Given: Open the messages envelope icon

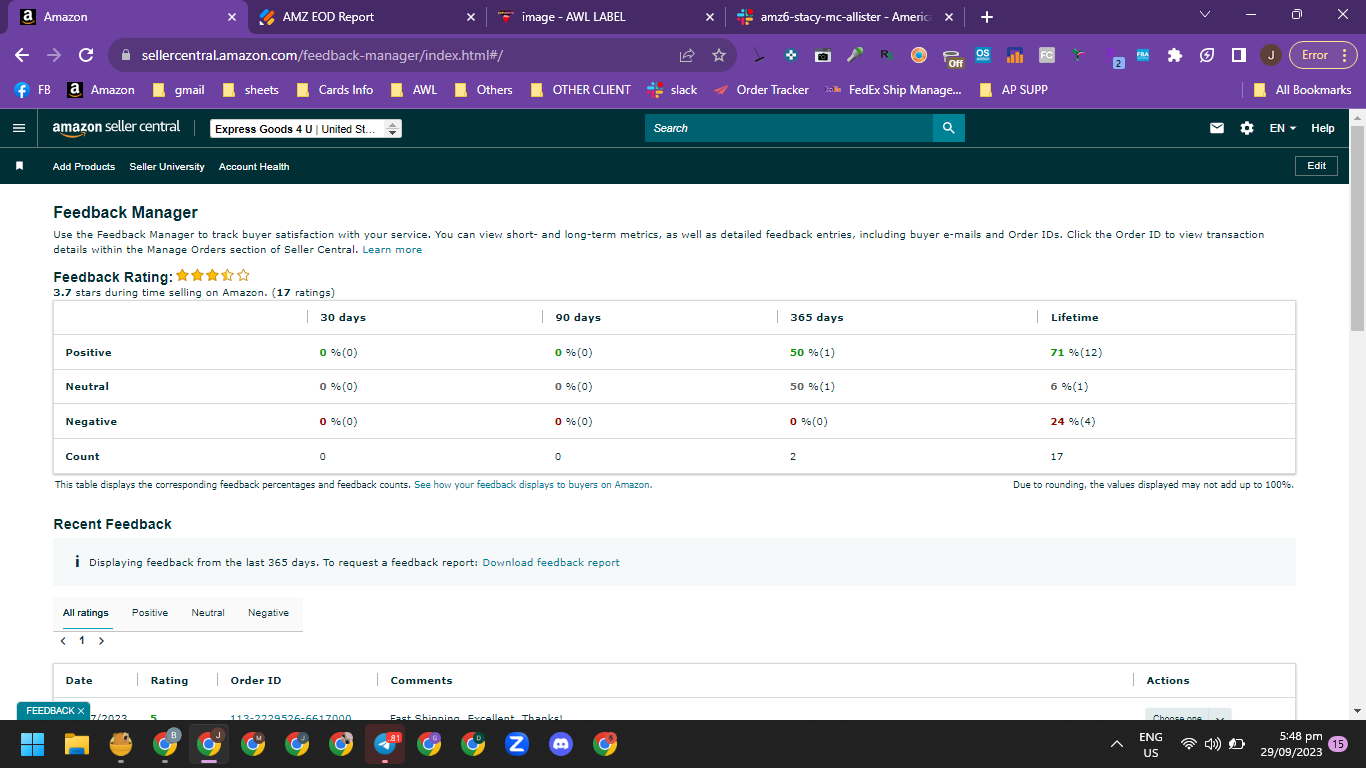Looking at the screenshot, I should tap(1217, 128).
